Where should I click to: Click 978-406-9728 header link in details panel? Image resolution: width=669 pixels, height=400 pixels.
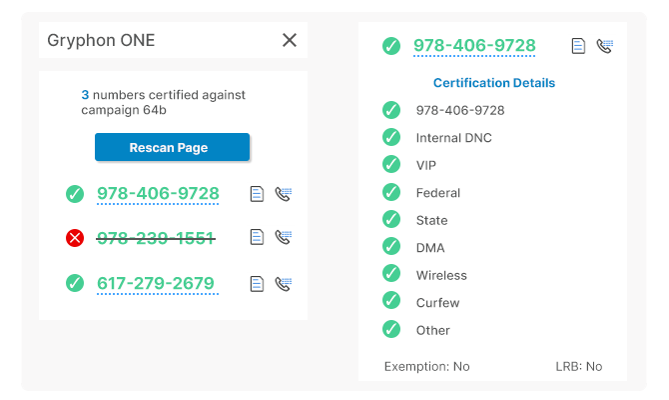coord(474,46)
